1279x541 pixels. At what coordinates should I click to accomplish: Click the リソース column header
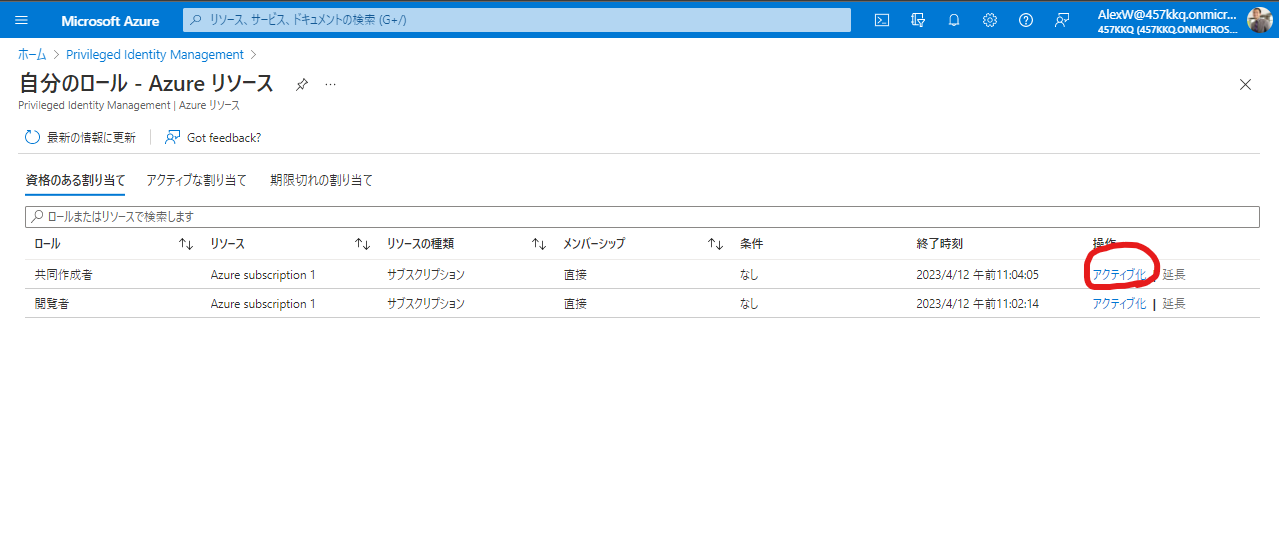[x=228, y=244]
